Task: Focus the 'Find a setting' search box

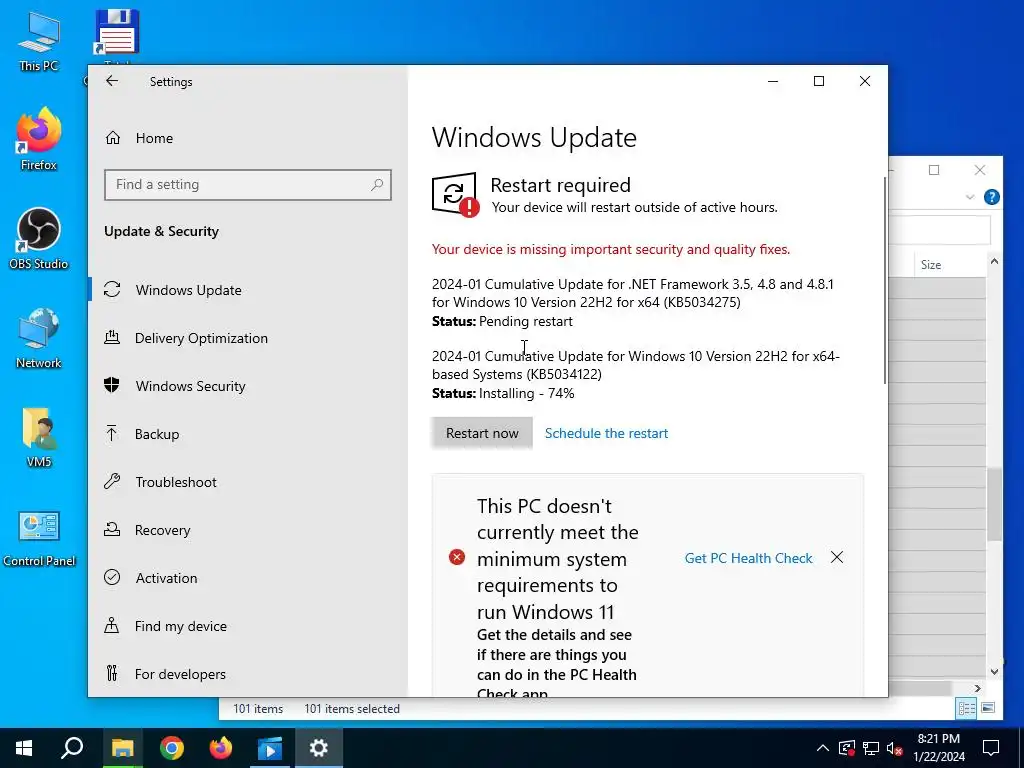Action: click(248, 185)
